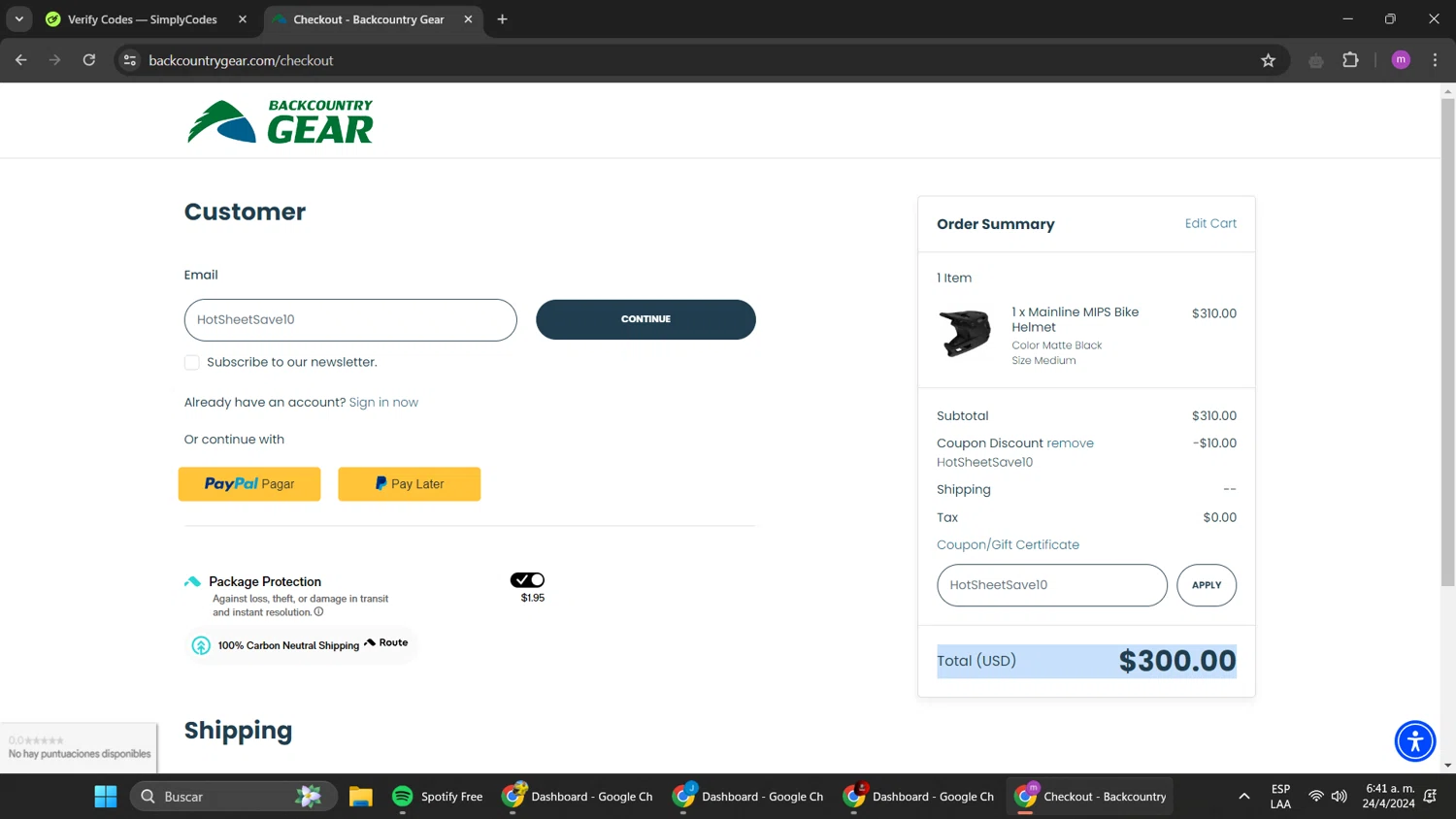Image resolution: width=1456 pixels, height=819 pixels.
Task: Toggle the Subscribe to our newsletter checkbox
Action: coord(192,362)
